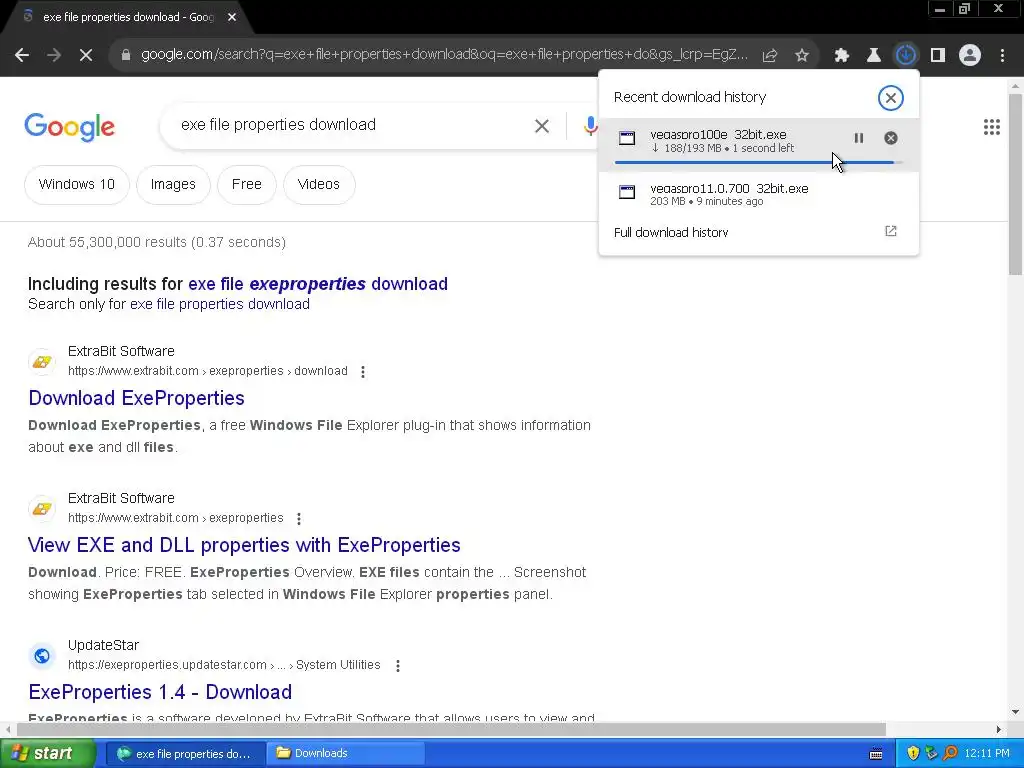Bookmark this page with the star icon
The height and width of the screenshot is (768, 1024).
coord(802,56)
